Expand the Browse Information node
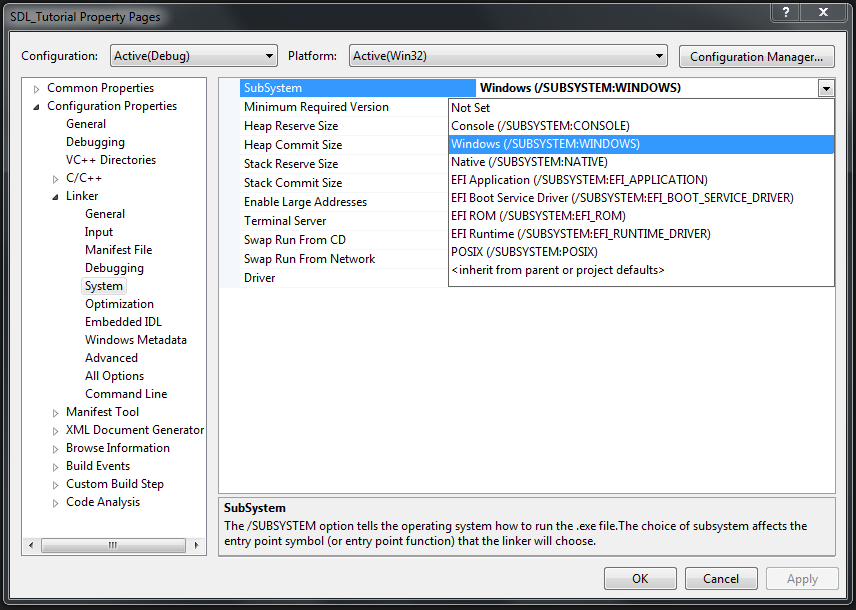This screenshot has height=610, width=856. [55, 449]
